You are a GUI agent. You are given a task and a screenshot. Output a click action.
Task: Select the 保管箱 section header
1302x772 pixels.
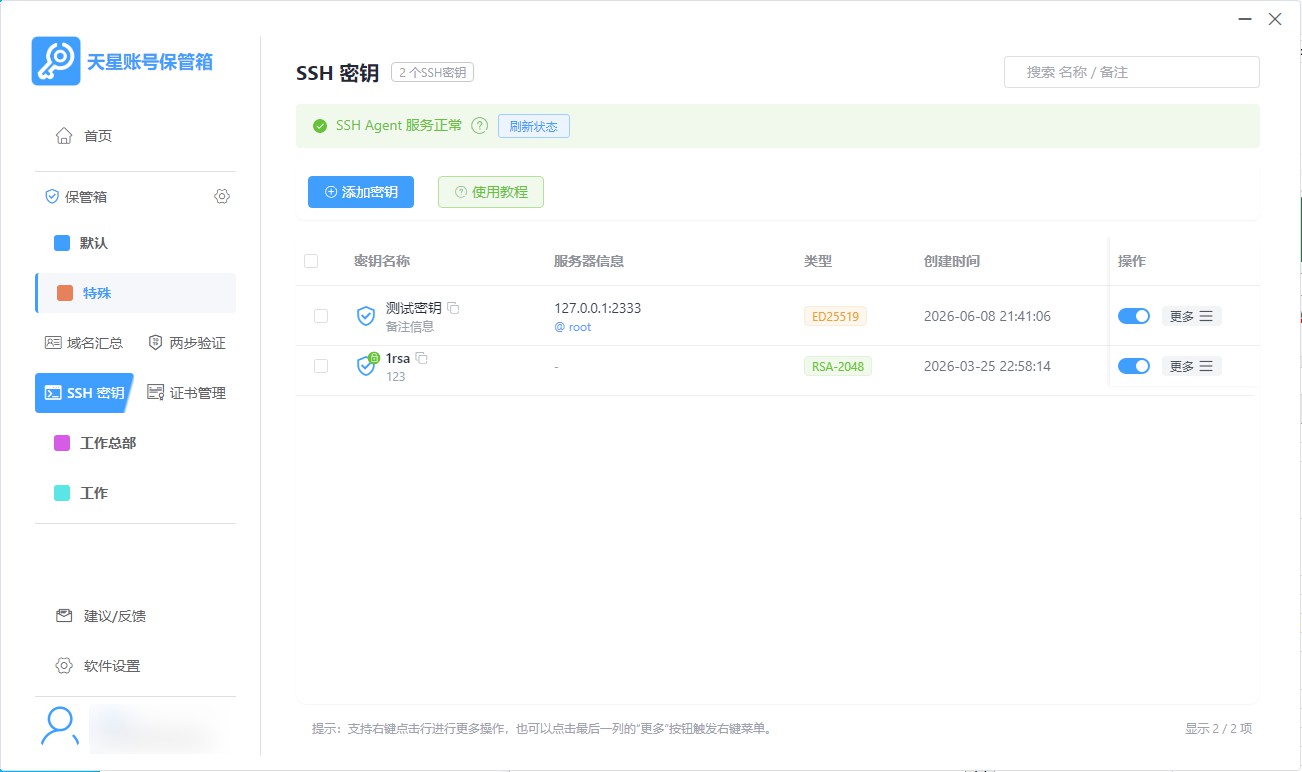[76, 197]
